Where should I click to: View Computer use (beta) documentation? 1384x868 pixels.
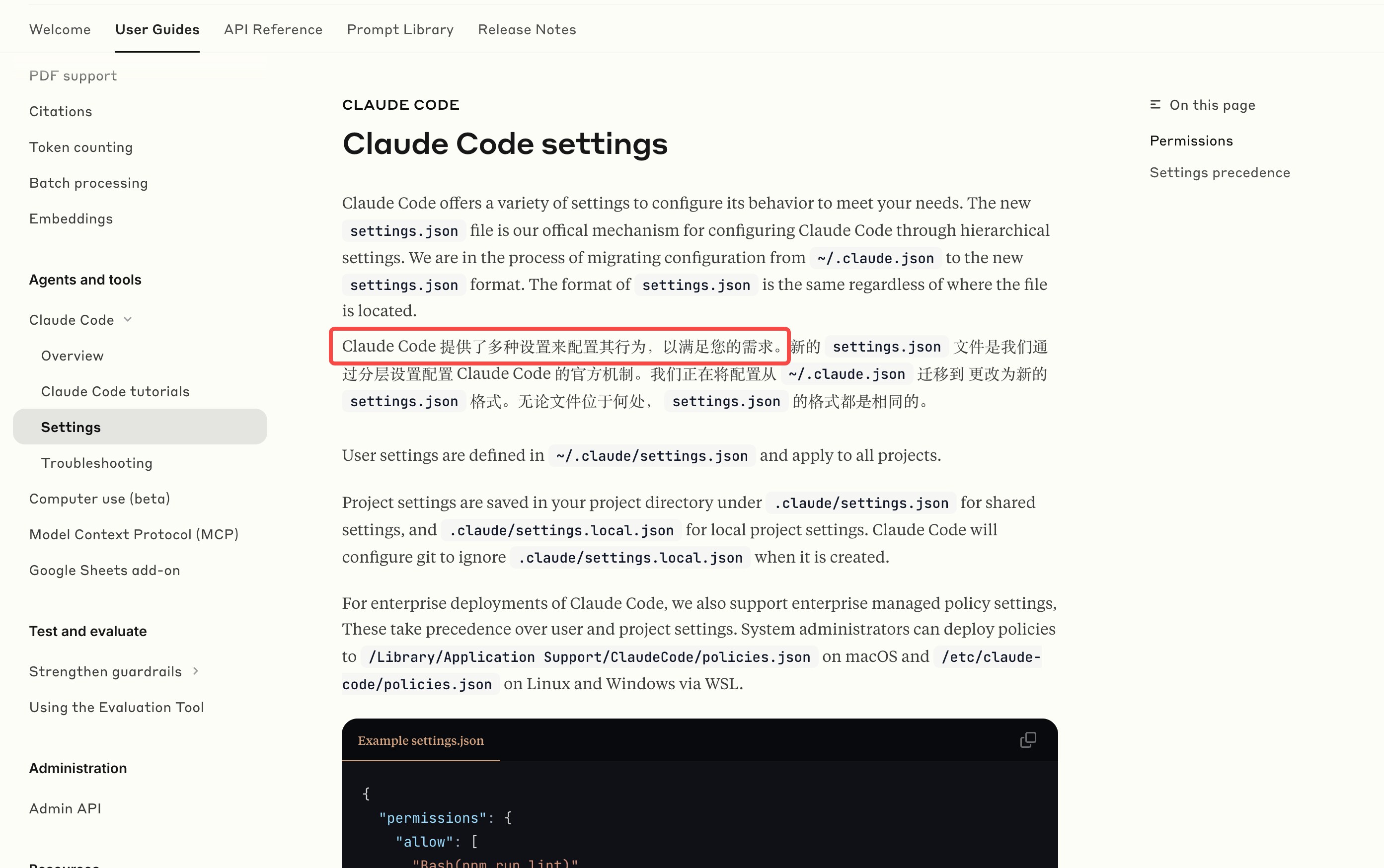point(99,498)
